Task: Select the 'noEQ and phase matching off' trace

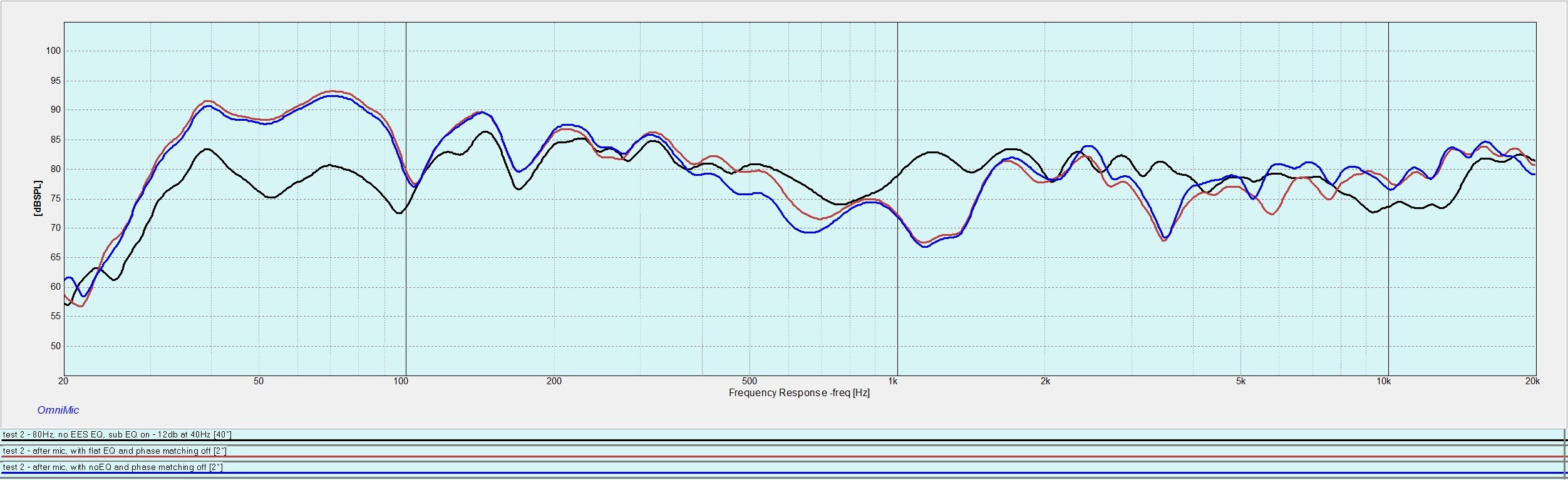Action: pyautogui.click(x=113, y=467)
